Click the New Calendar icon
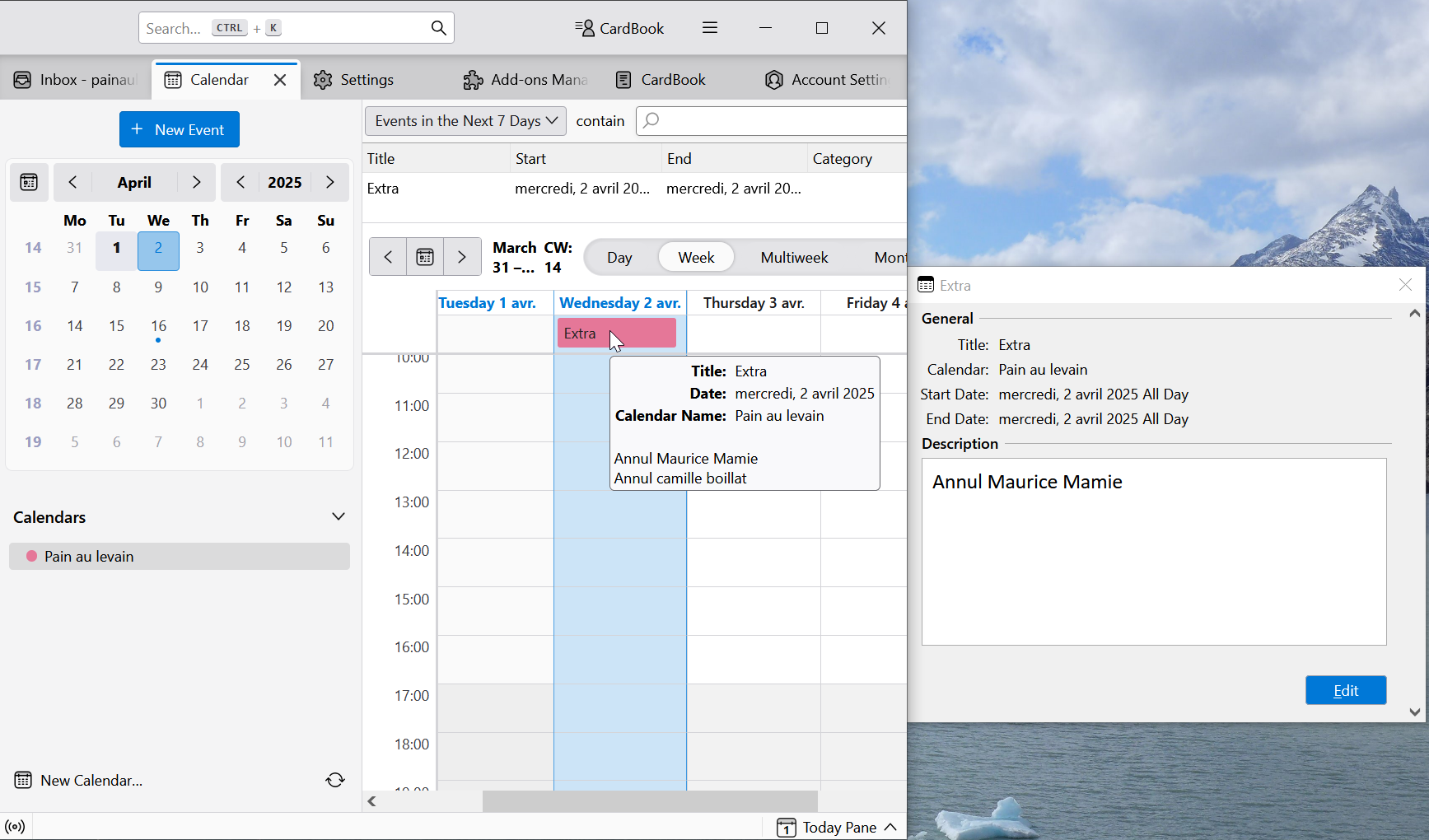The height and width of the screenshot is (840, 1429). tap(23, 780)
